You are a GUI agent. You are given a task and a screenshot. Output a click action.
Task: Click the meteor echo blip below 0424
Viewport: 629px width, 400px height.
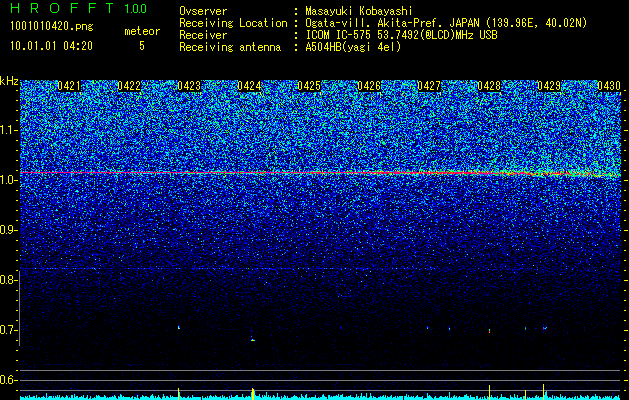[253, 340]
